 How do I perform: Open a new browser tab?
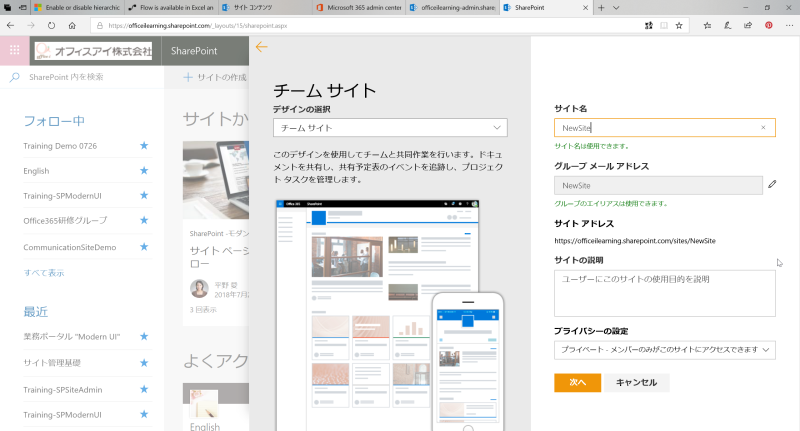(601, 8)
